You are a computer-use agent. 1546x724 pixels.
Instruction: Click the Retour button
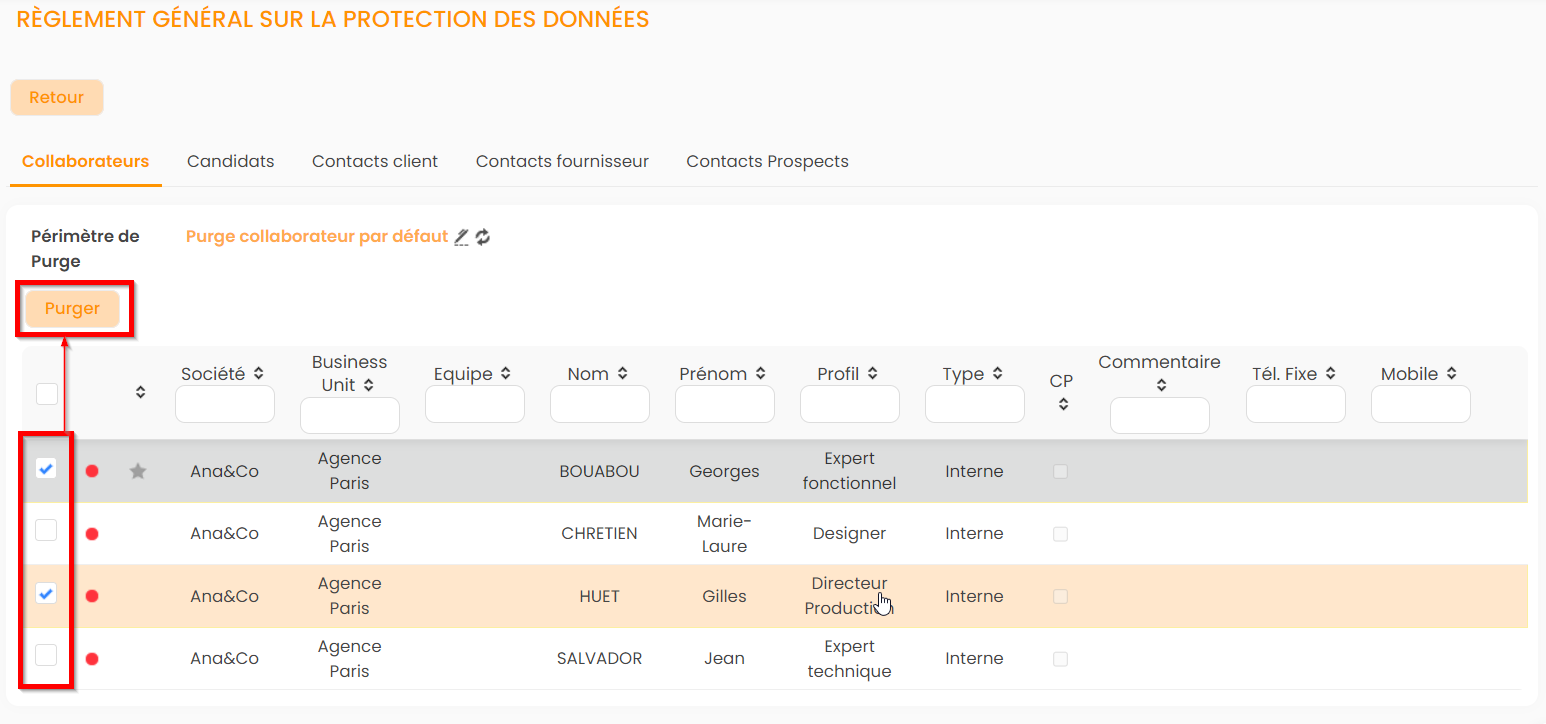pyautogui.click(x=57, y=98)
